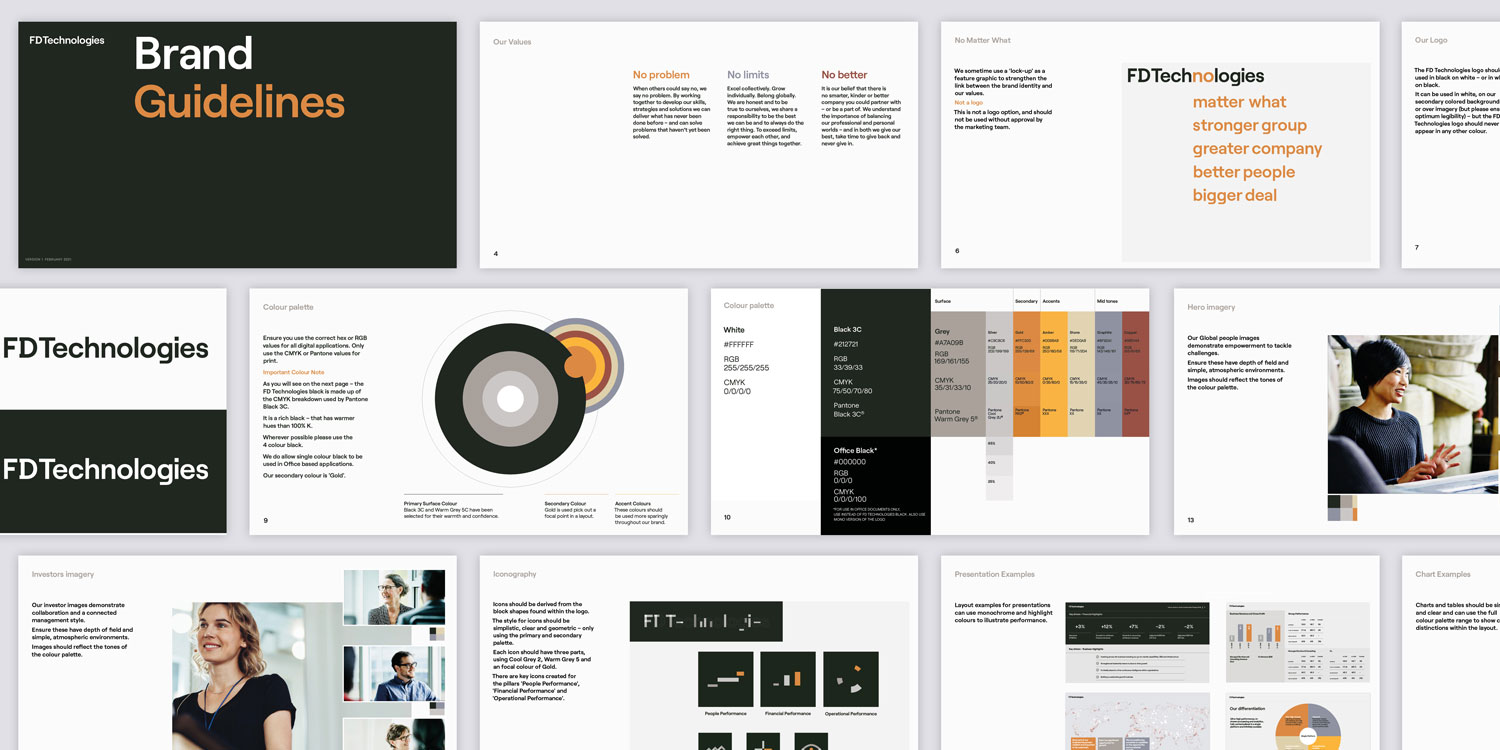The image size is (1500, 750).
Task: Click the 'Our Logo' page heading
Action: click(x=1431, y=41)
